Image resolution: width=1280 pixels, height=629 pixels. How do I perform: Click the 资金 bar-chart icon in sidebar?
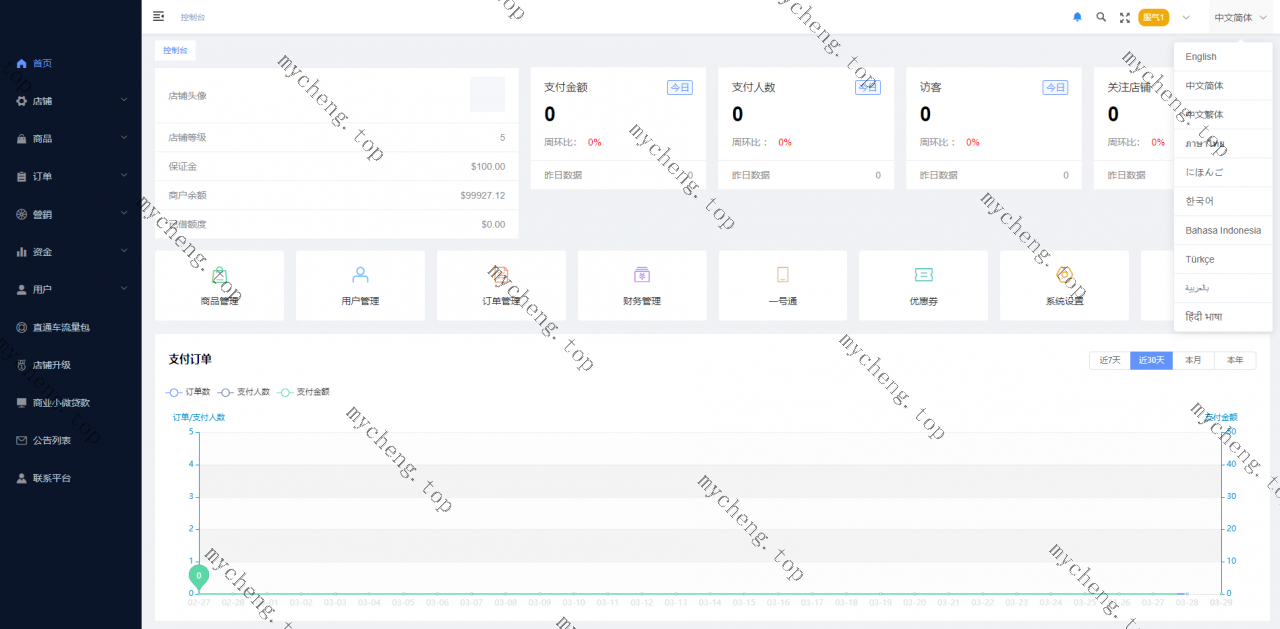coord(22,252)
